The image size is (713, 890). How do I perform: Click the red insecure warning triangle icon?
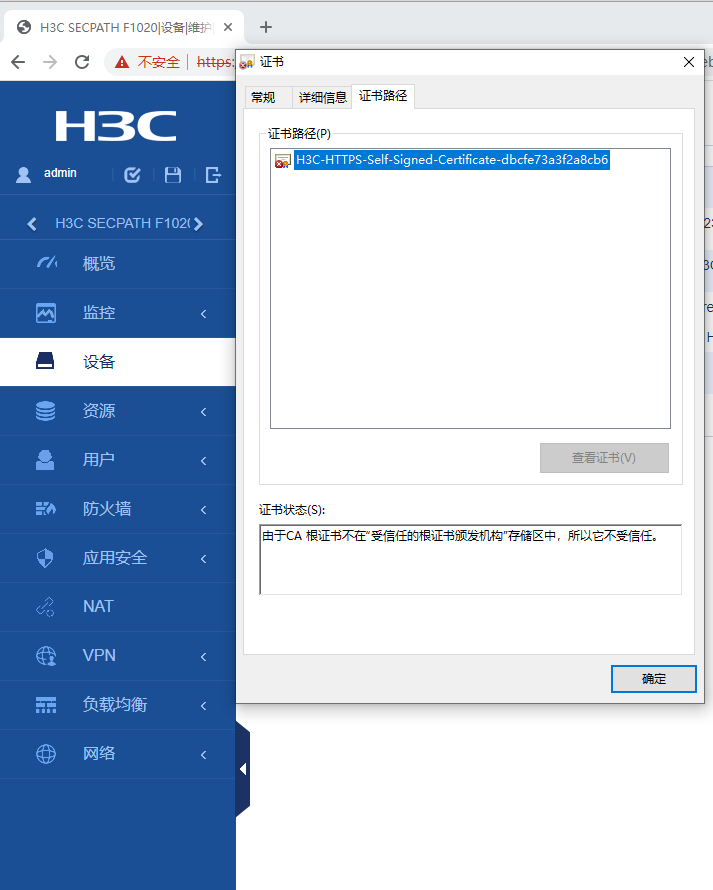point(122,62)
